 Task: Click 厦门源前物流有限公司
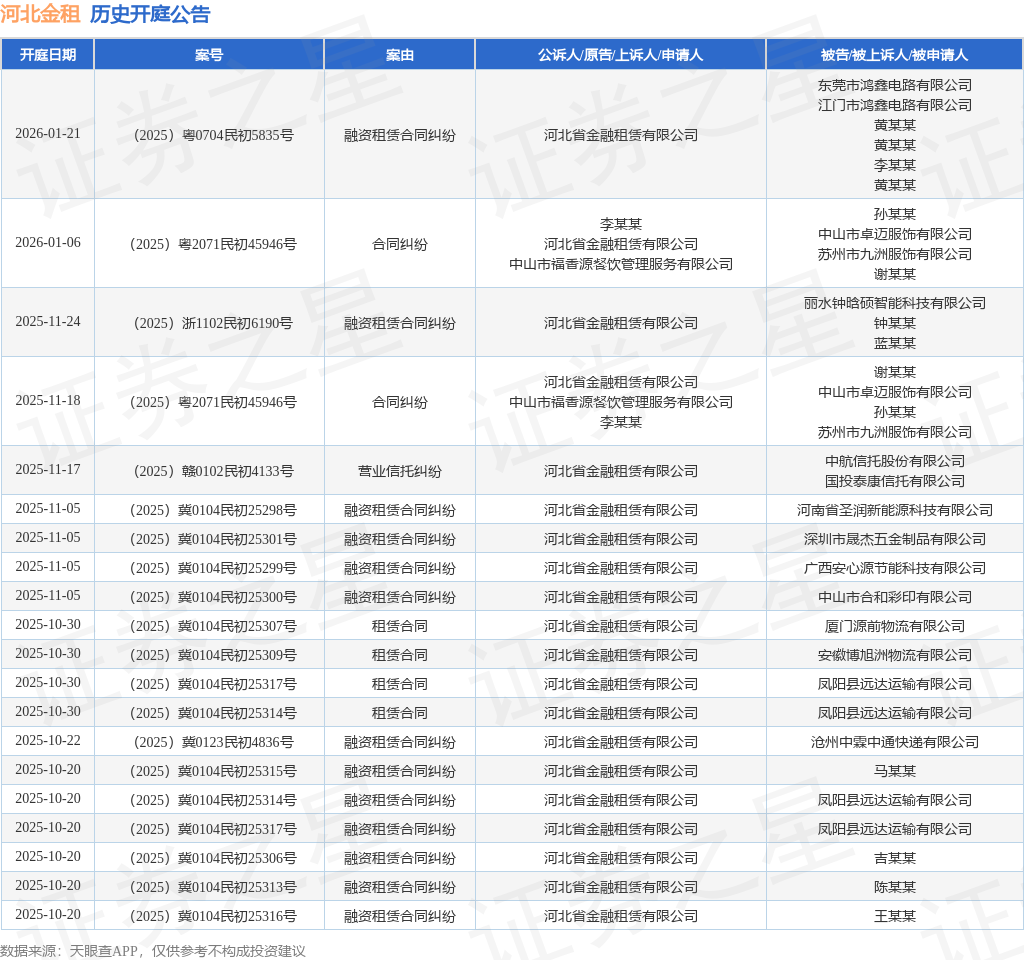click(x=895, y=626)
